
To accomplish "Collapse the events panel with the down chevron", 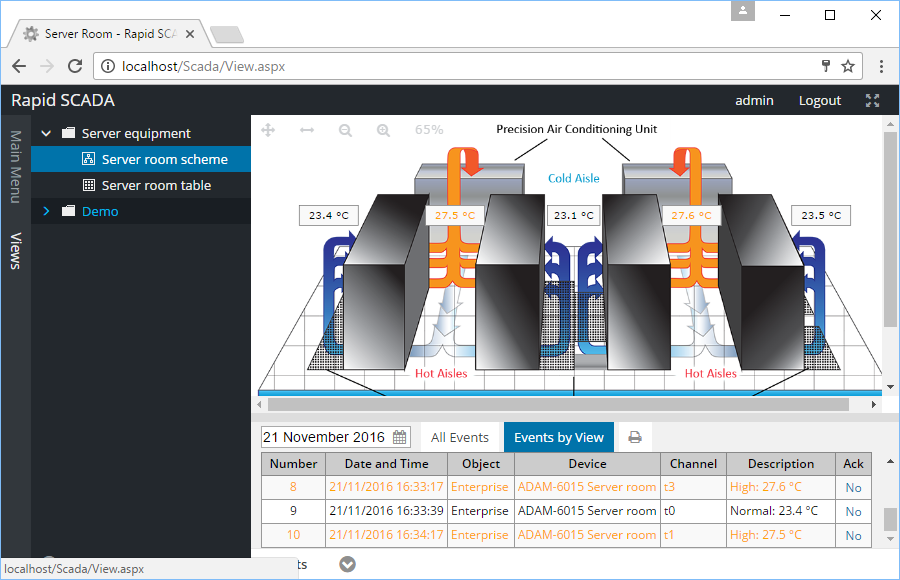I will pyautogui.click(x=347, y=563).
